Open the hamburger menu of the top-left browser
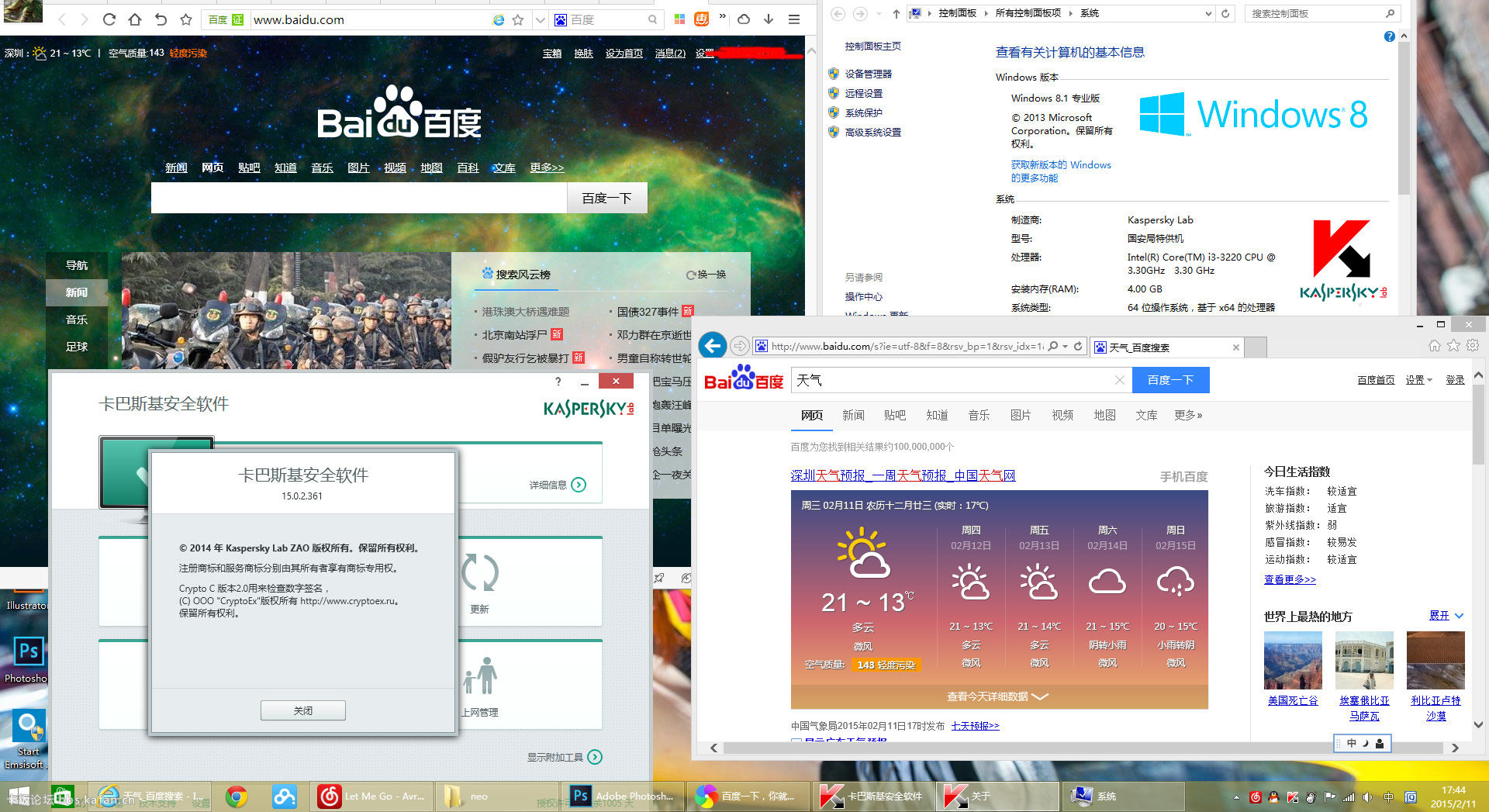The height and width of the screenshot is (812, 1489). (x=794, y=19)
